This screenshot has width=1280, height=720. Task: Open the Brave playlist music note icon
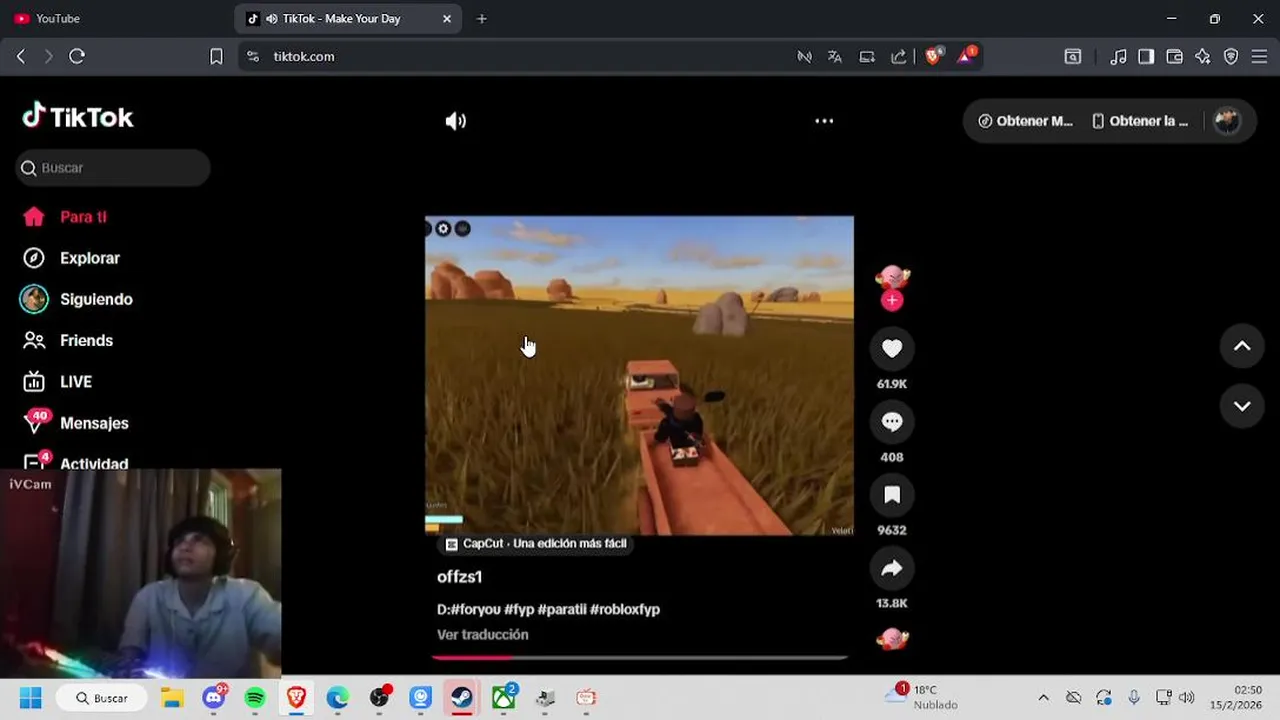(x=1119, y=57)
